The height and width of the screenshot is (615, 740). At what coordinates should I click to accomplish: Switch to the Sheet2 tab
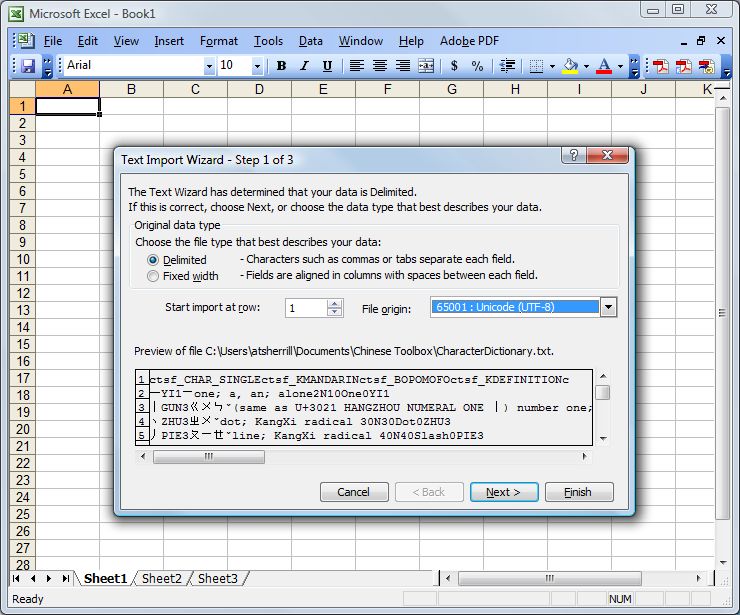[x=162, y=579]
